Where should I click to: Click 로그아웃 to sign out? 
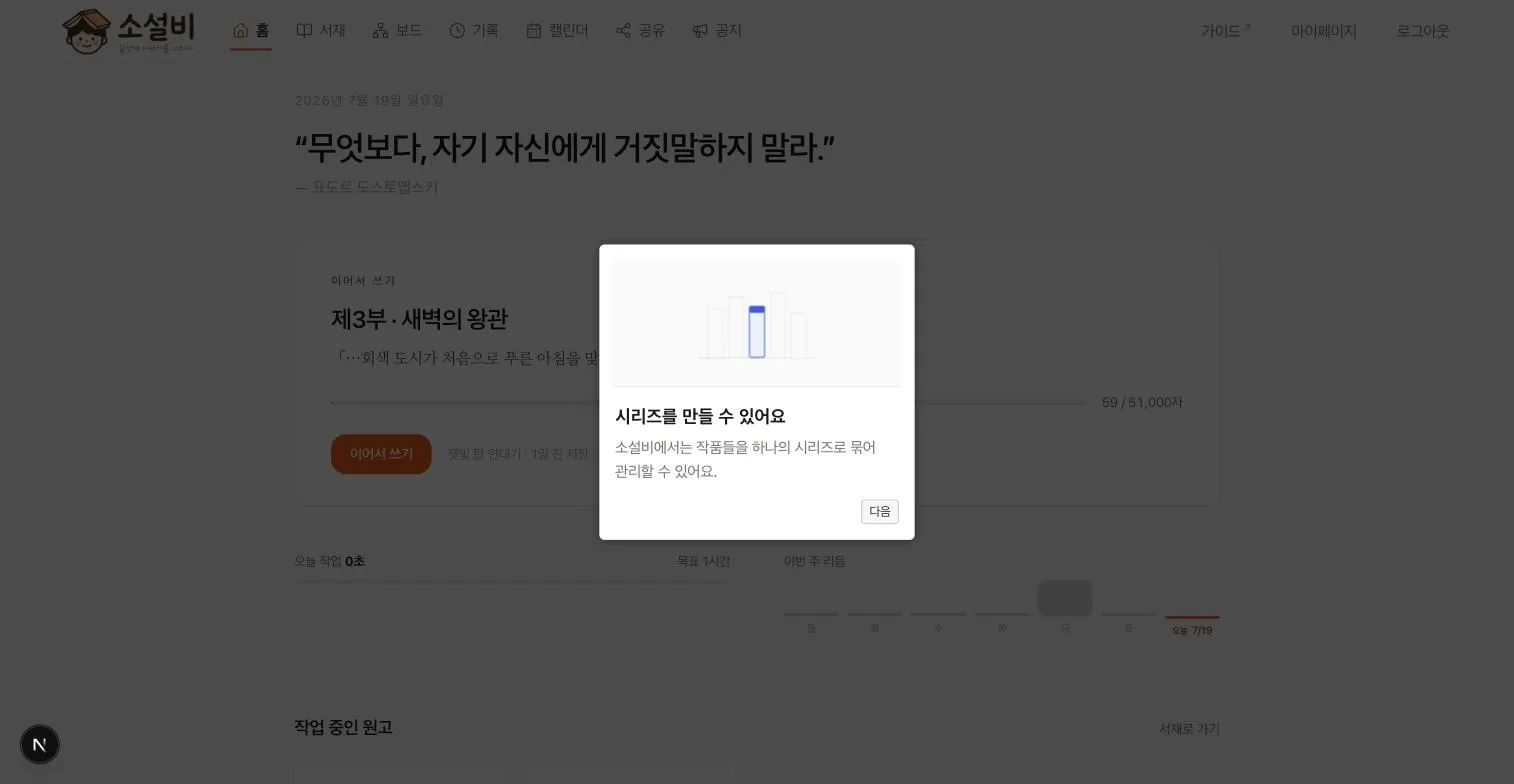(1422, 31)
